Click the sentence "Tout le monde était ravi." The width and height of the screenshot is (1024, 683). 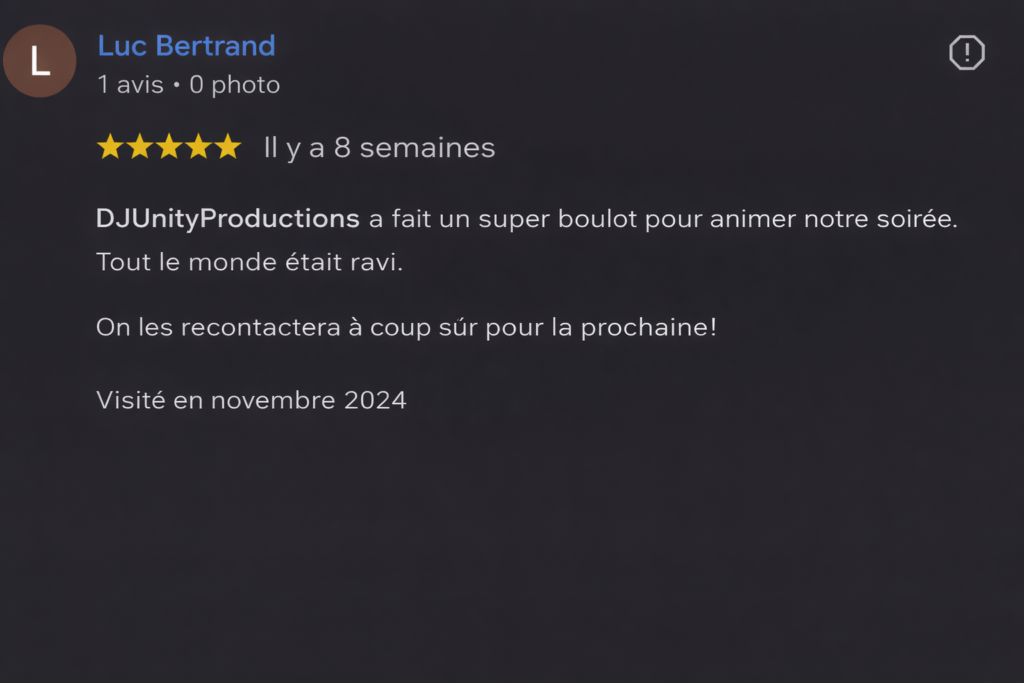click(249, 263)
